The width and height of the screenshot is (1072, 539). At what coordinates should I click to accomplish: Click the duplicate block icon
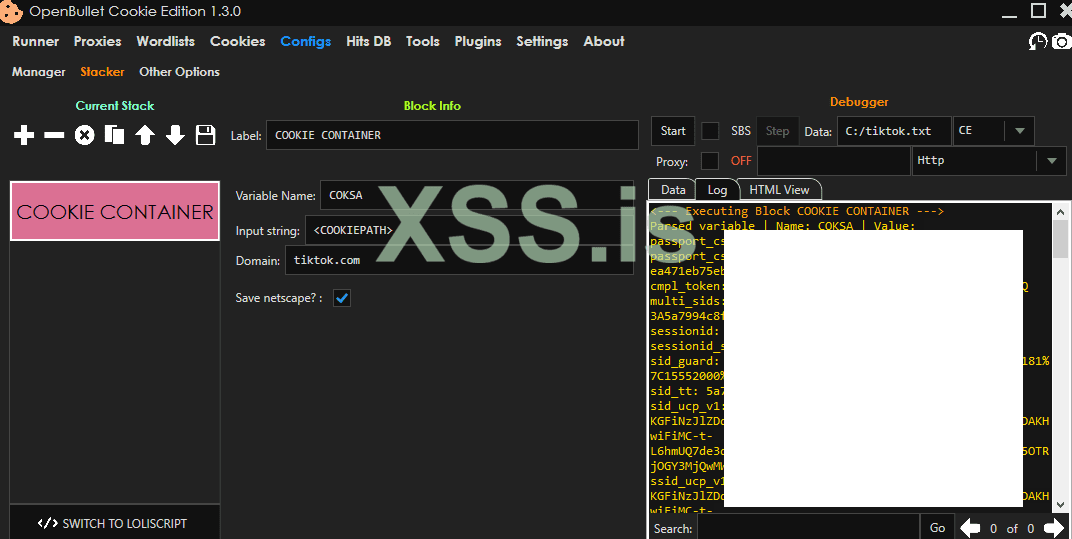pos(115,135)
